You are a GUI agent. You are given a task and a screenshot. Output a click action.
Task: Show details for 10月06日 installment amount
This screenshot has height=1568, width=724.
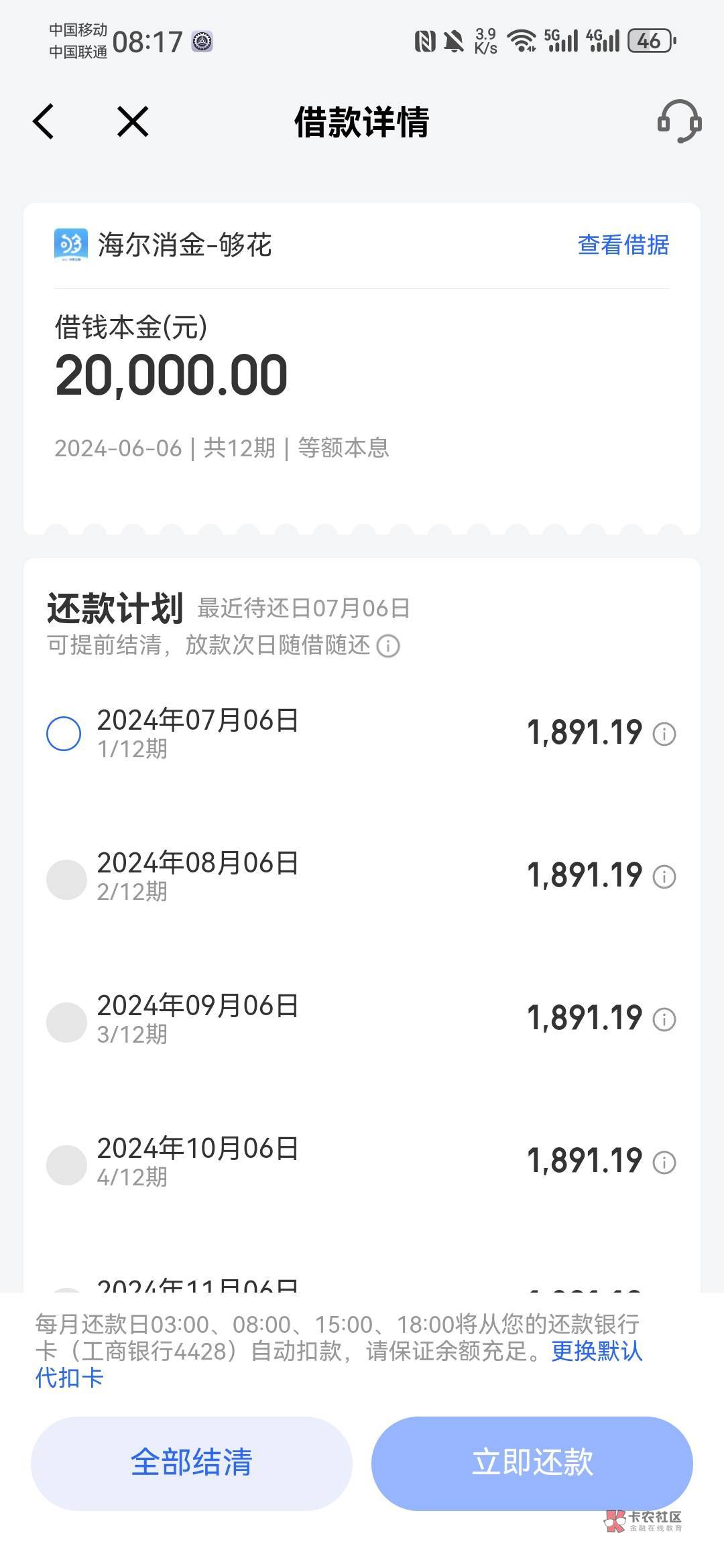pyautogui.click(x=664, y=1162)
